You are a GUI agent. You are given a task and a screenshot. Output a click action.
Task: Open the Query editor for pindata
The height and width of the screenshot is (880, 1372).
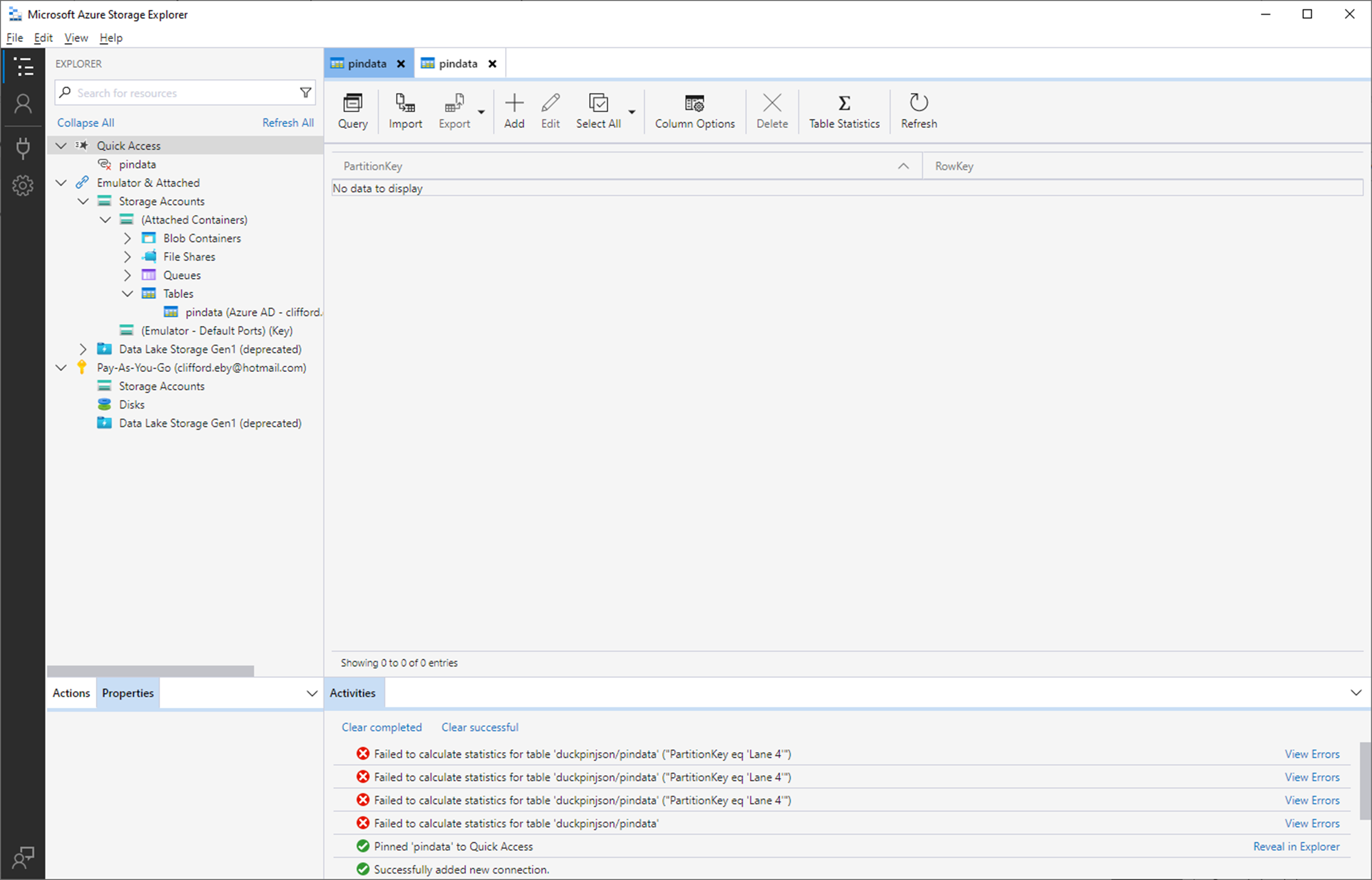coord(352,111)
